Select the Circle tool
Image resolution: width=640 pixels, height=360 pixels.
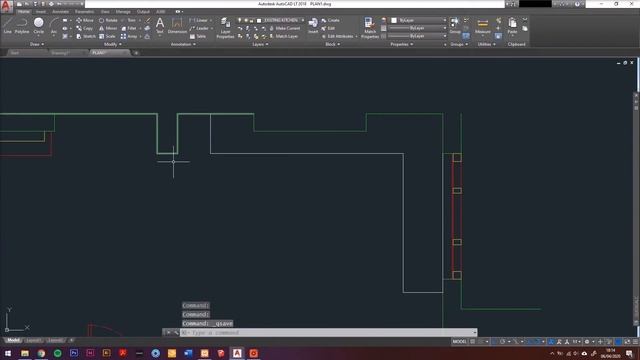point(38,25)
